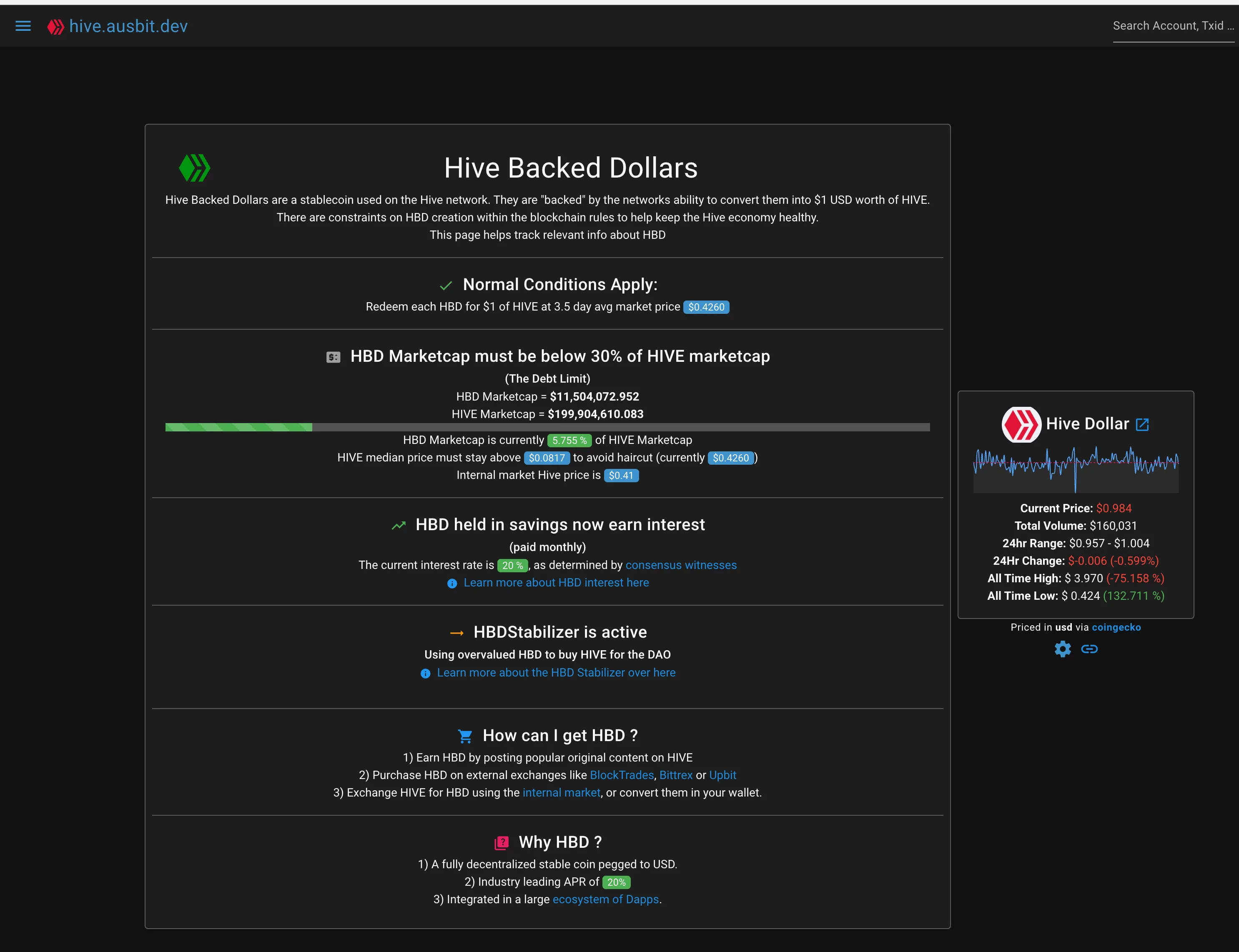This screenshot has height=952, width=1239.
Task: Click the HBD Marketcap value $11,504,072.952
Action: click(x=594, y=397)
